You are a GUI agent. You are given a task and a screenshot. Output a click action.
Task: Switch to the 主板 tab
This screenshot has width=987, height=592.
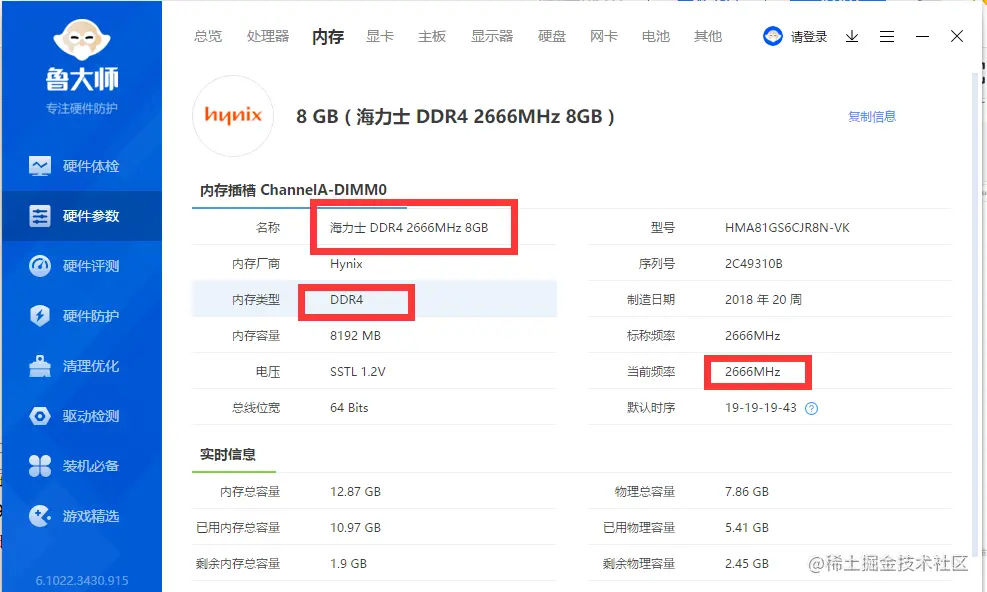pyautogui.click(x=432, y=37)
